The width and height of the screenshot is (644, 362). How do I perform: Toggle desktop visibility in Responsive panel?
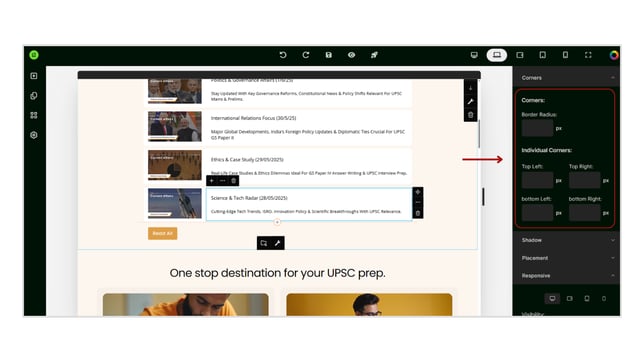[552, 299]
